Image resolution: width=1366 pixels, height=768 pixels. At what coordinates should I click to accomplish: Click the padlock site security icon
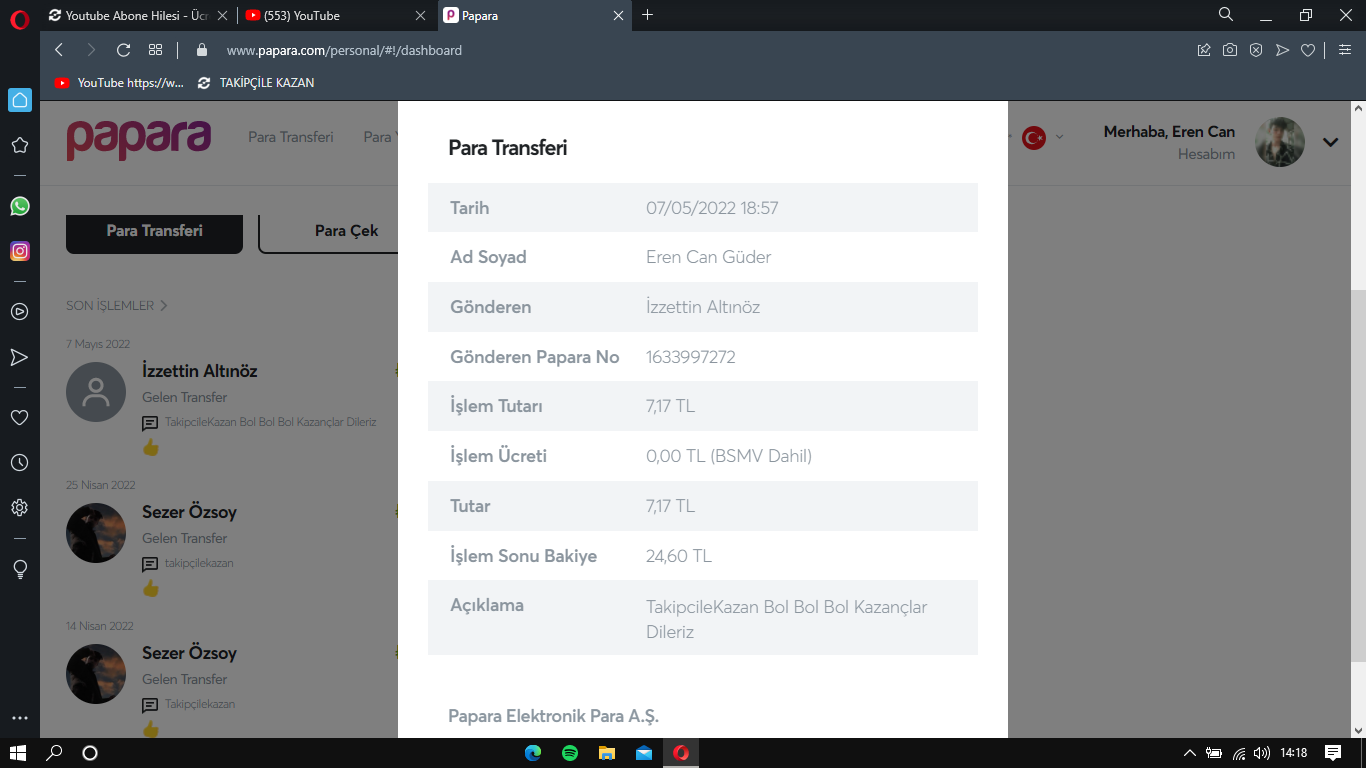click(x=202, y=50)
